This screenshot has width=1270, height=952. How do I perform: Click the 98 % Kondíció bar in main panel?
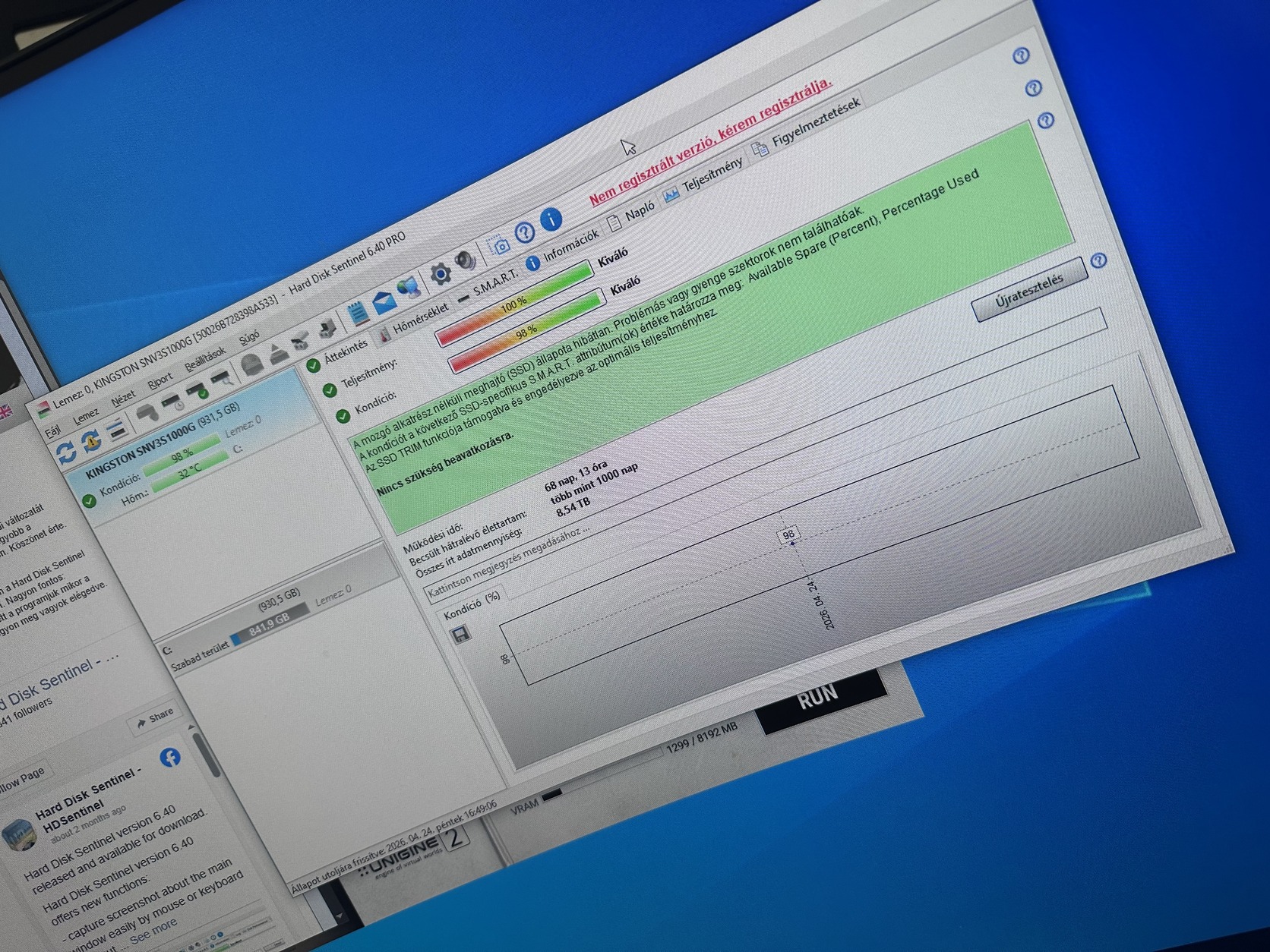(526, 330)
